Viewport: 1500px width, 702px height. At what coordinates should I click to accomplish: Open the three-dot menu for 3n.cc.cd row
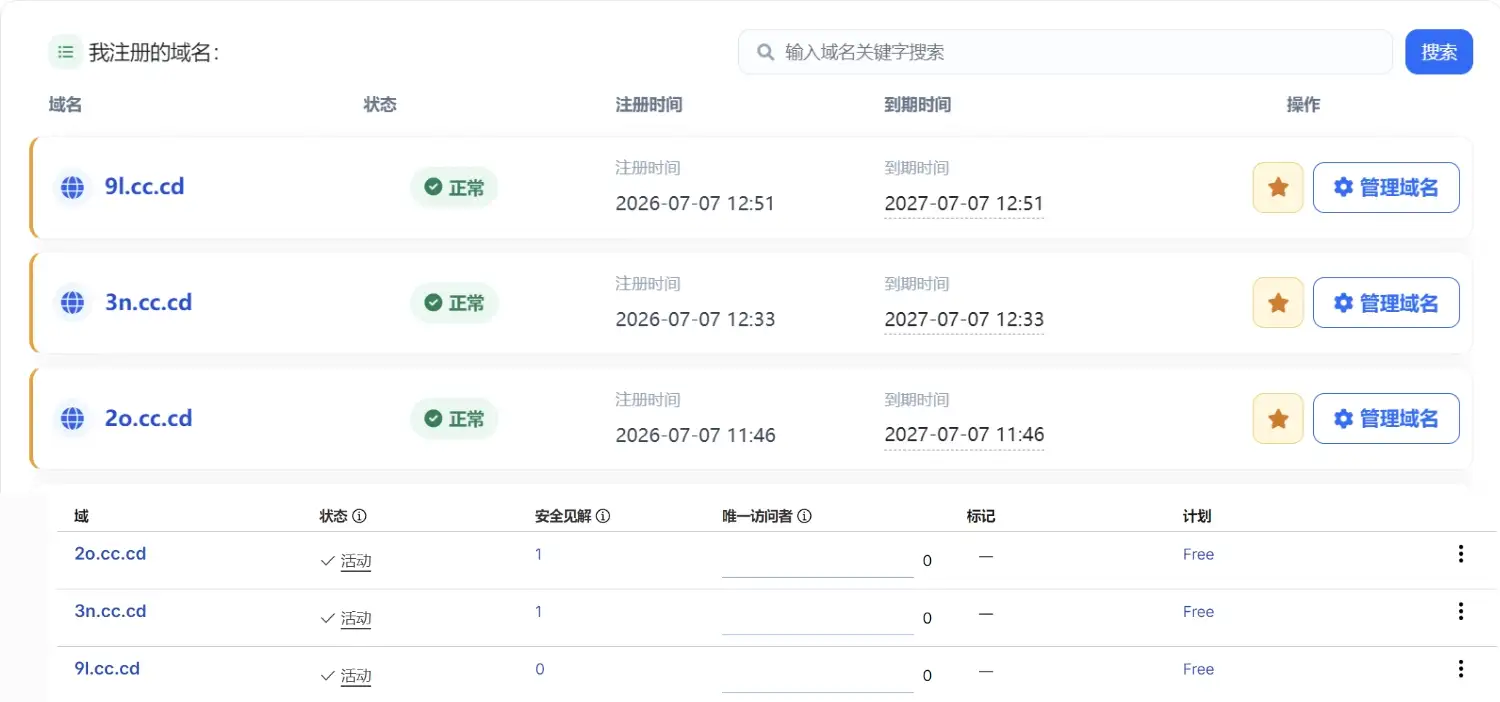tap(1461, 611)
